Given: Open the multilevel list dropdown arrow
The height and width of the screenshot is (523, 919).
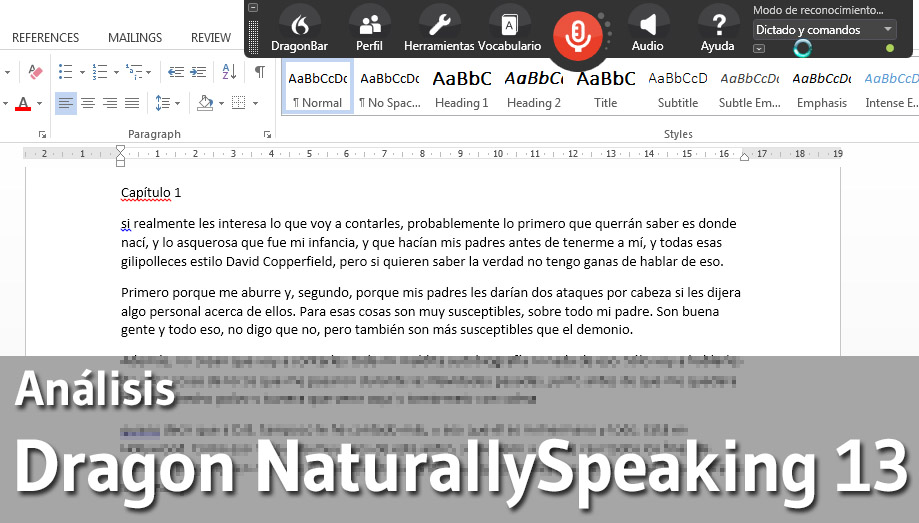Looking at the screenshot, I should (149, 73).
